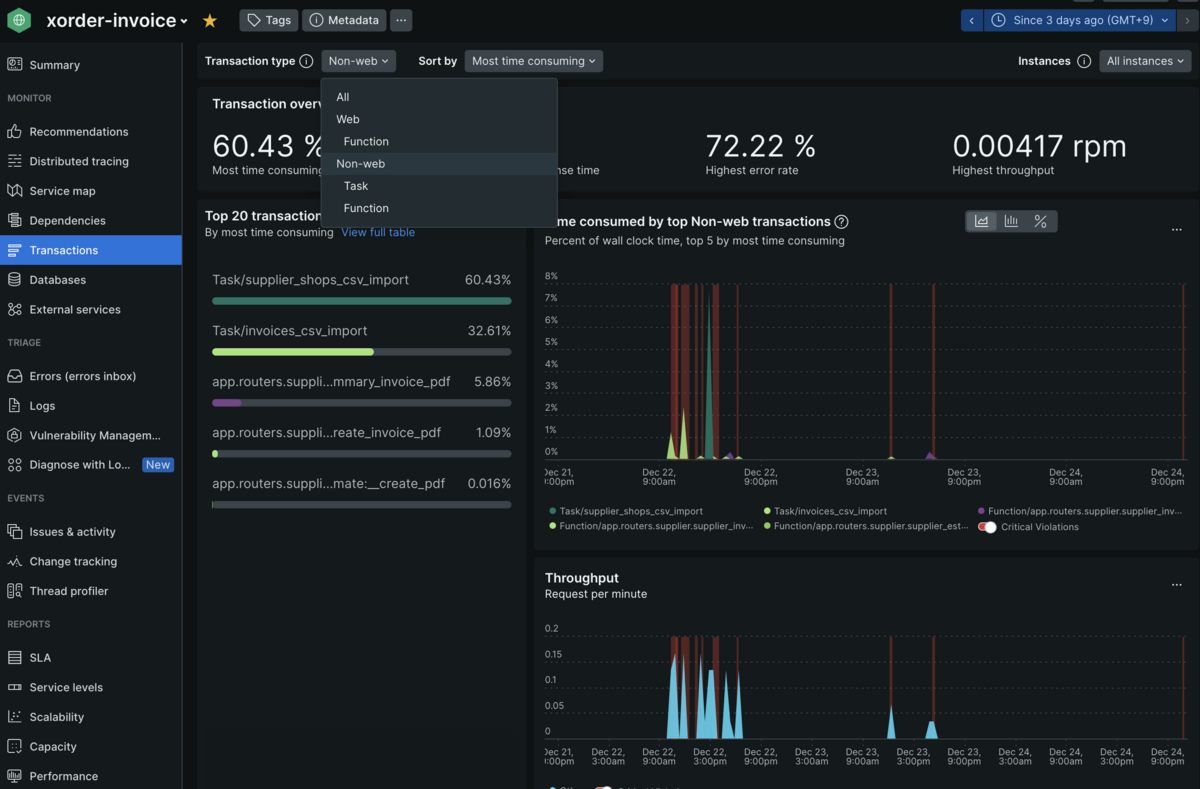Image resolution: width=1200 pixels, height=789 pixels.
Task: Click the Scalability sidebar icon
Action: 14,717
